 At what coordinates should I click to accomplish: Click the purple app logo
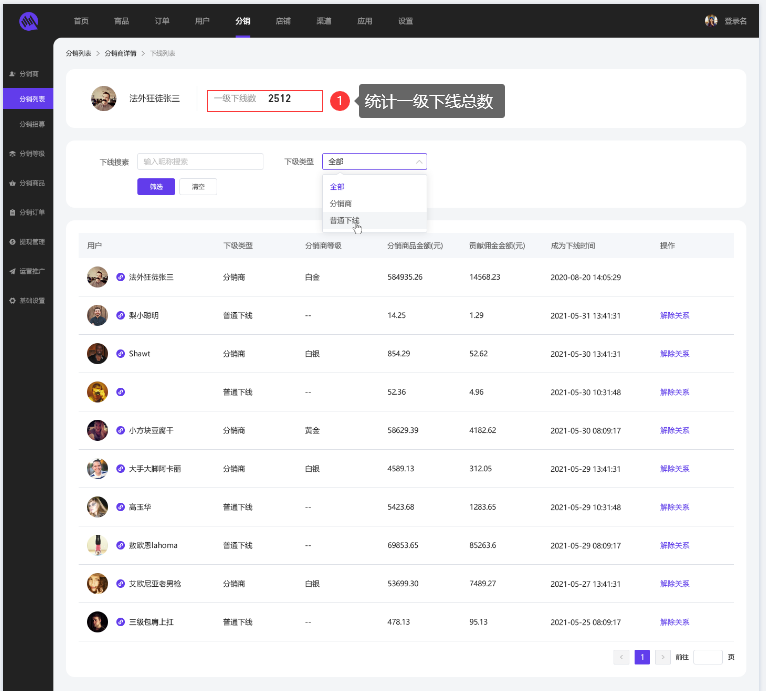tap(28, 21)
